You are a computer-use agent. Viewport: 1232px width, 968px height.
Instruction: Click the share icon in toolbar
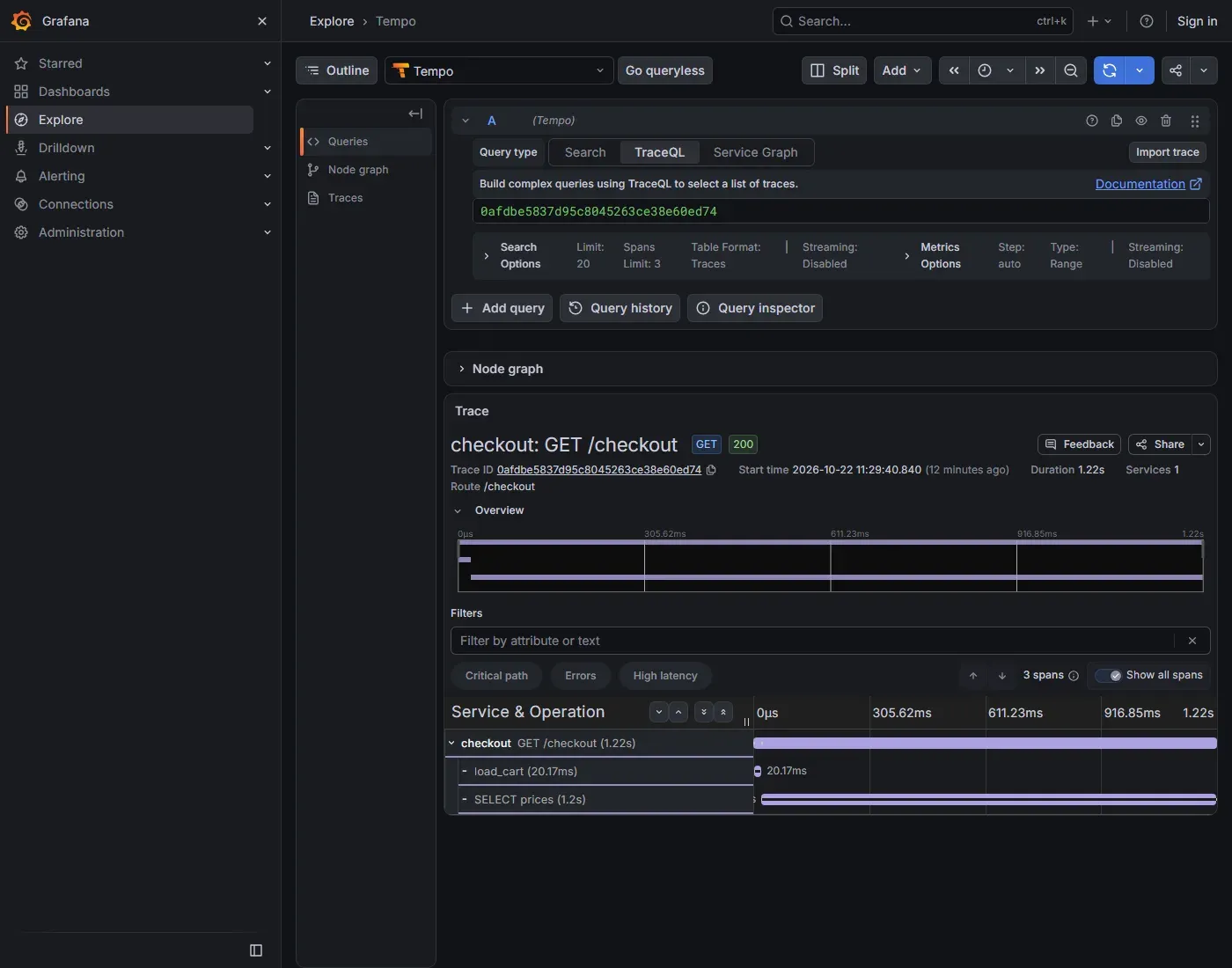[x=1176, y=70]
